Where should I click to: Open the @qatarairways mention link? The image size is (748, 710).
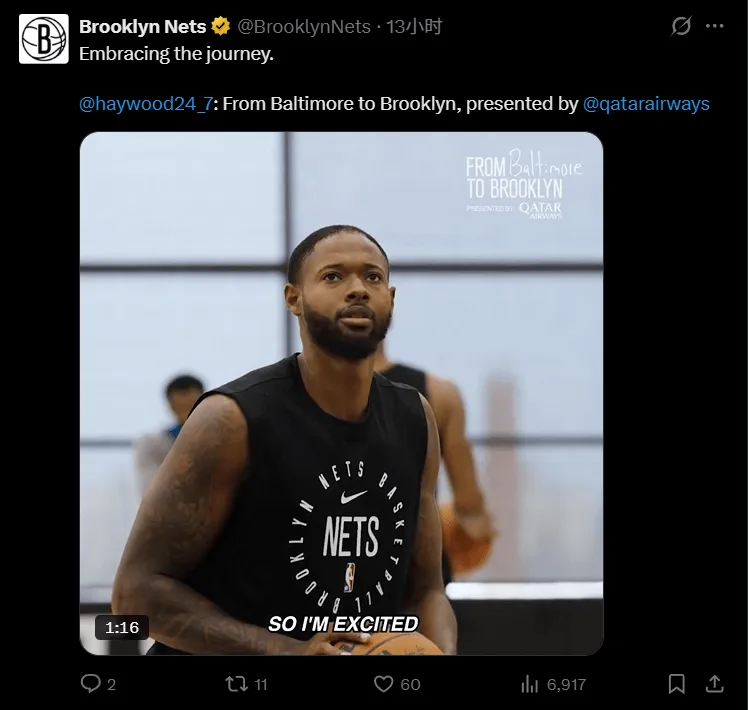646,103
